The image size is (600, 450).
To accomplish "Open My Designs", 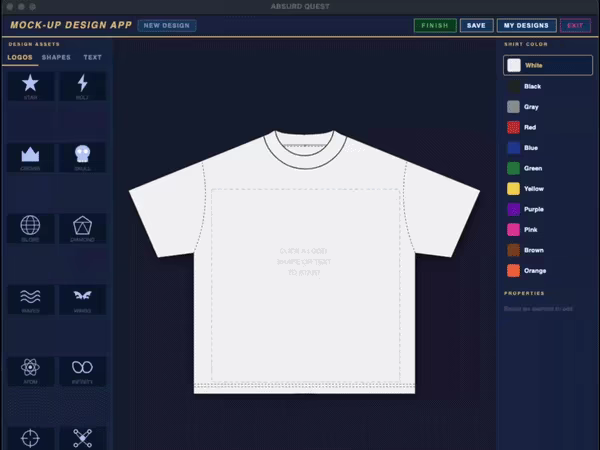I will click(x=527, y=26).
